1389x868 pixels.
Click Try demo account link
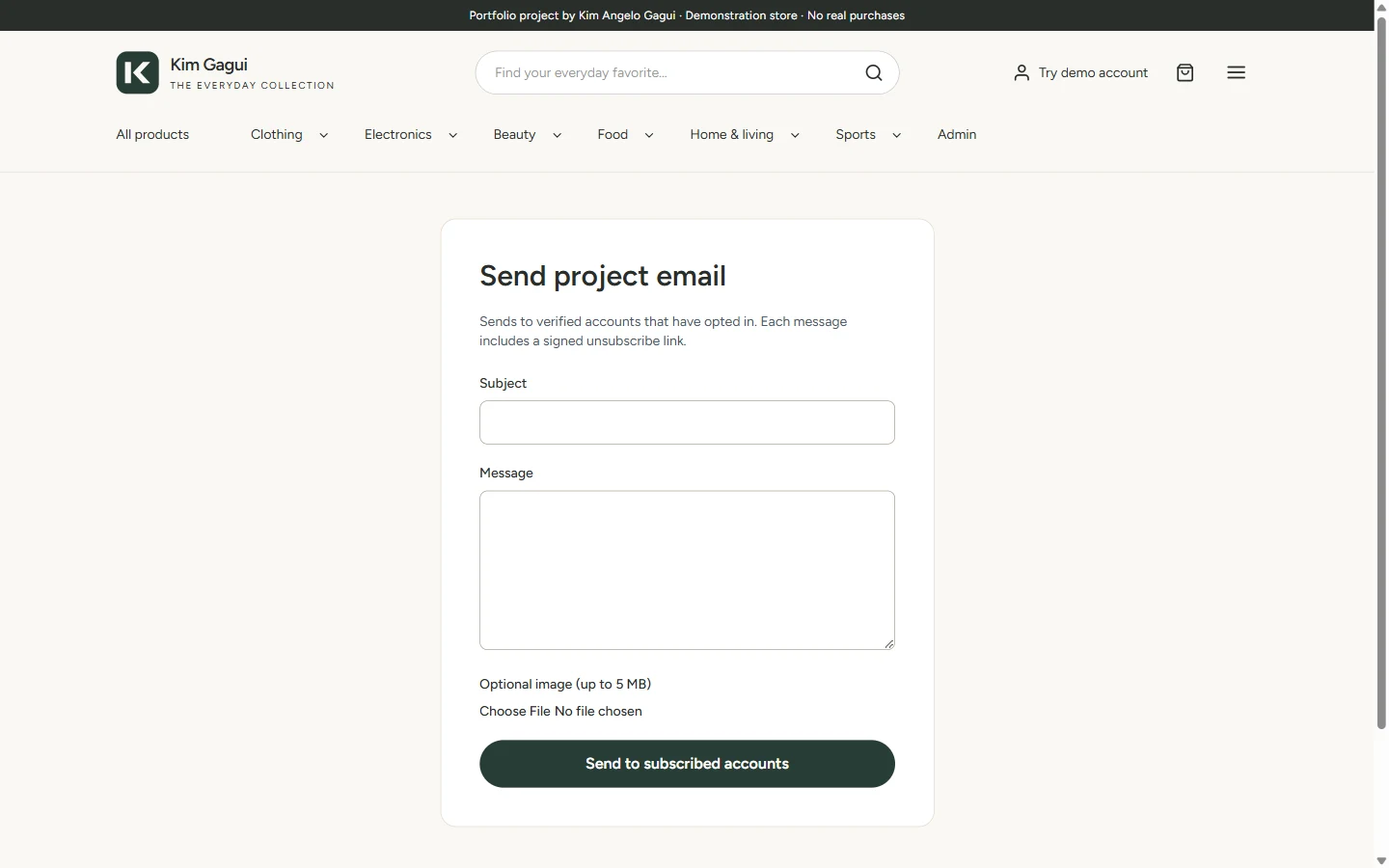point(1093,72)
